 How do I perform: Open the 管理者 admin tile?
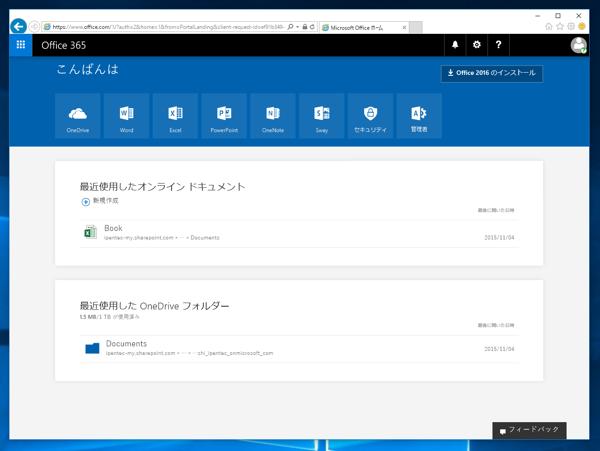(419, 116)
